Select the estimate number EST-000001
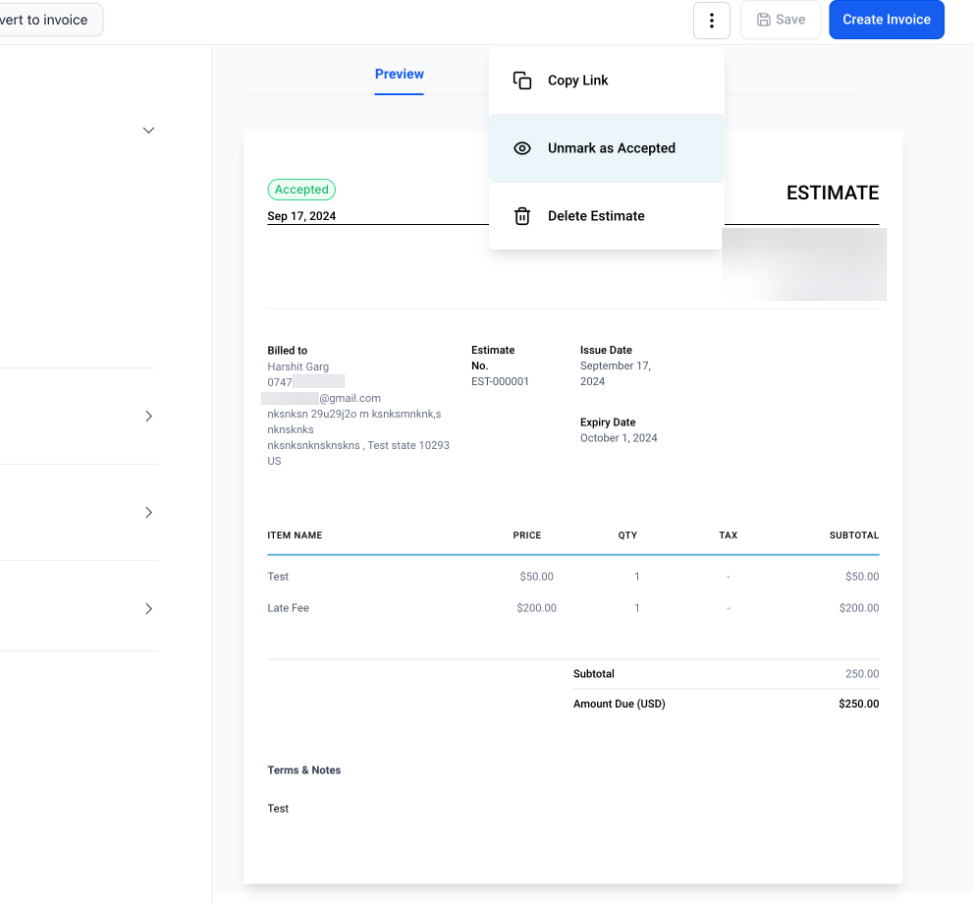Image resolution: width=974 pixels, height=903 pixels. click(x=500, y=382)
